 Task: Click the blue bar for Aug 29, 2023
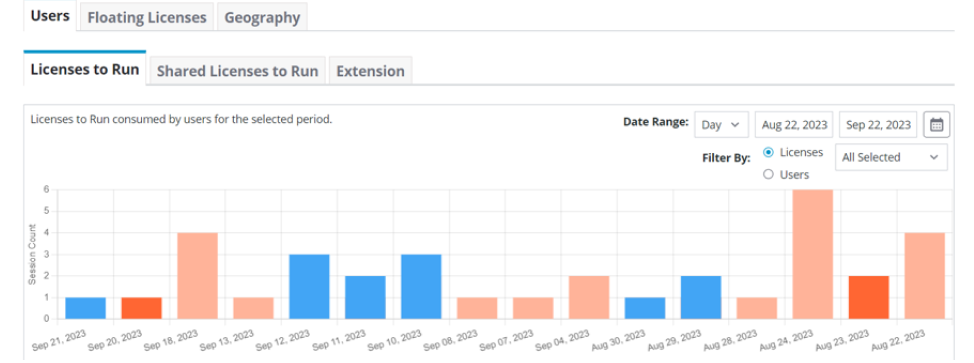click(701, 298)
